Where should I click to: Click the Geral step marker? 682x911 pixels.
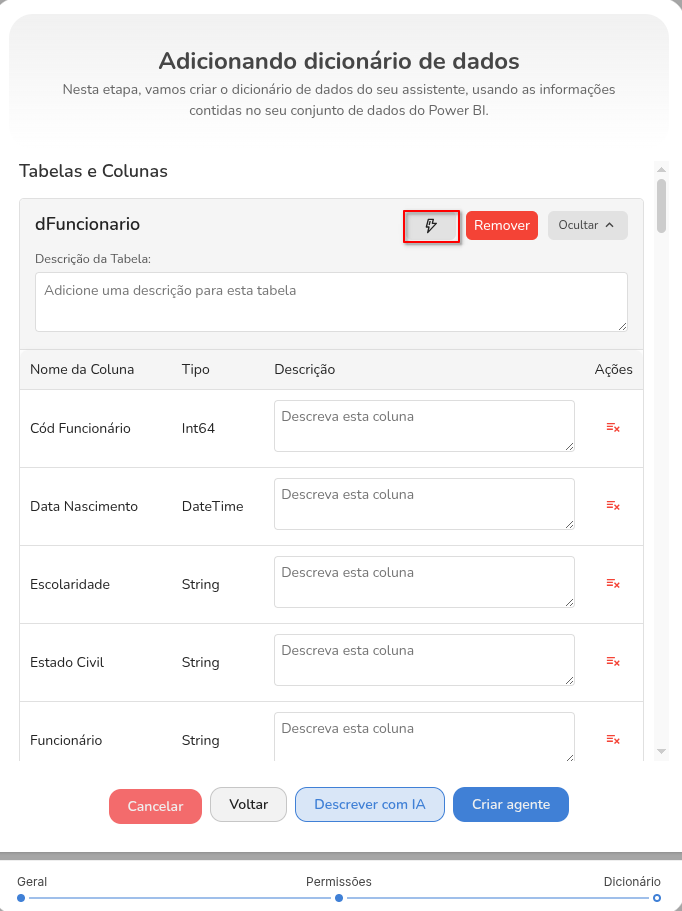pyautogui.click(x=21, y=898)
